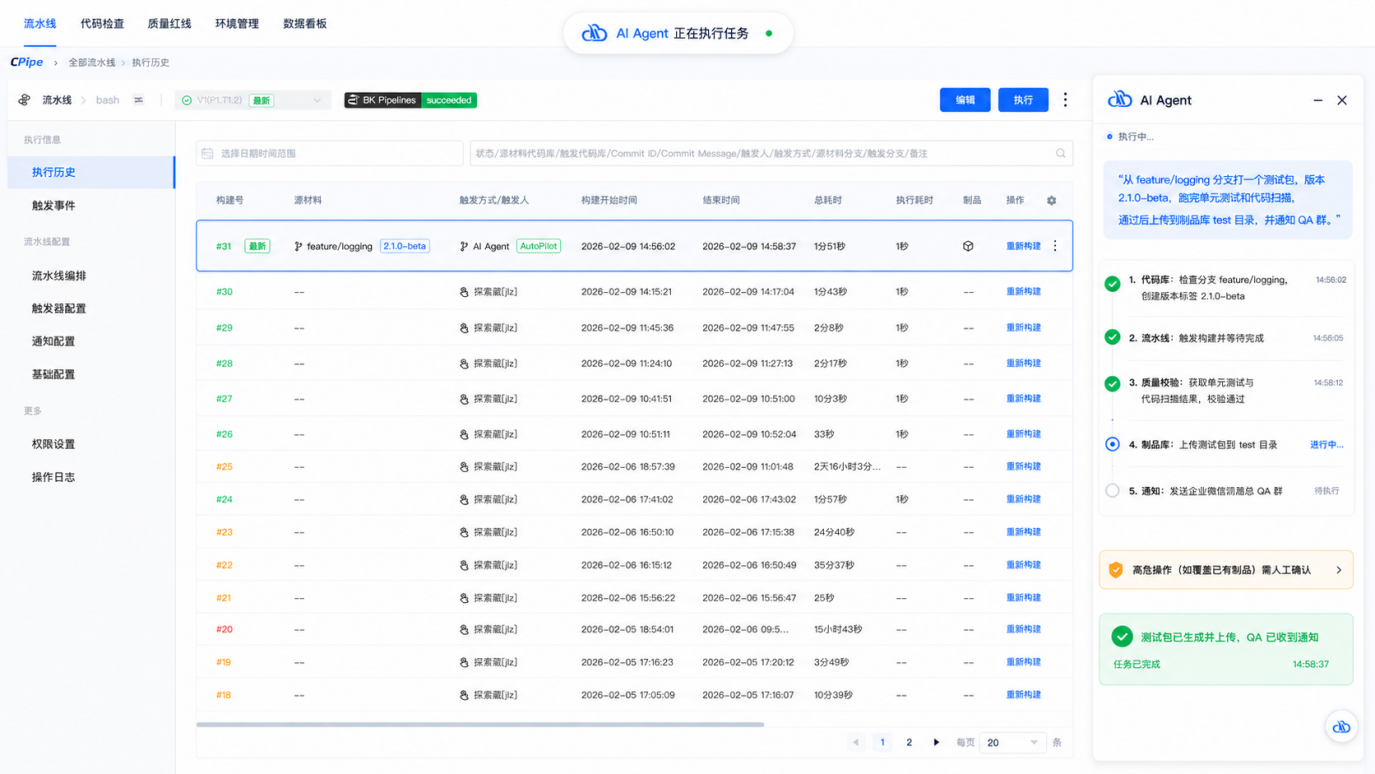Minimize the AI Agent side panel
Viewport: 1375px width, 774px height.
[1318, 100]
